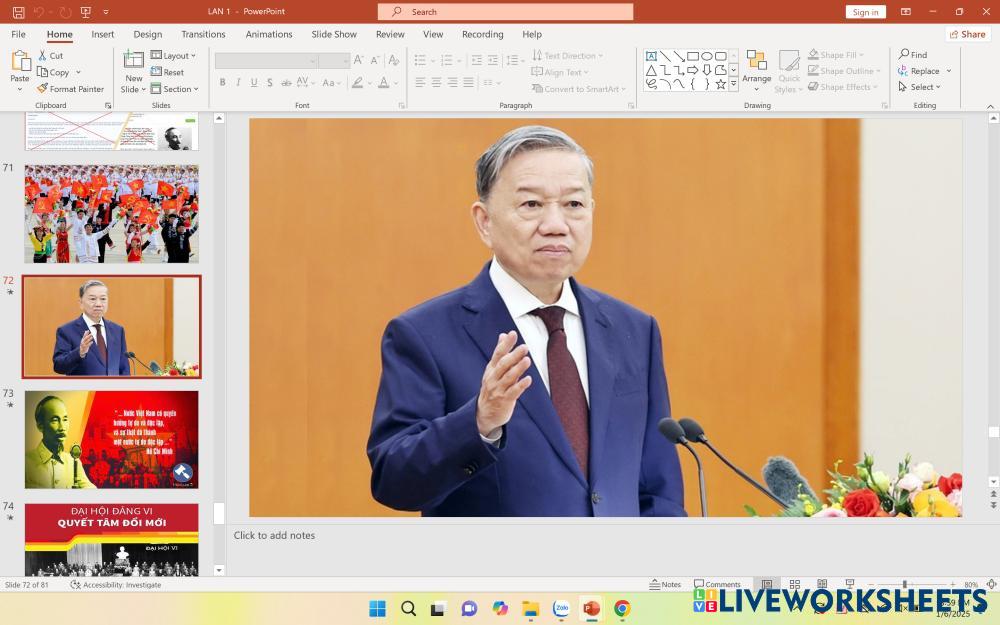Toggle the Comments pane in status bar

click(x=717, y=584)
